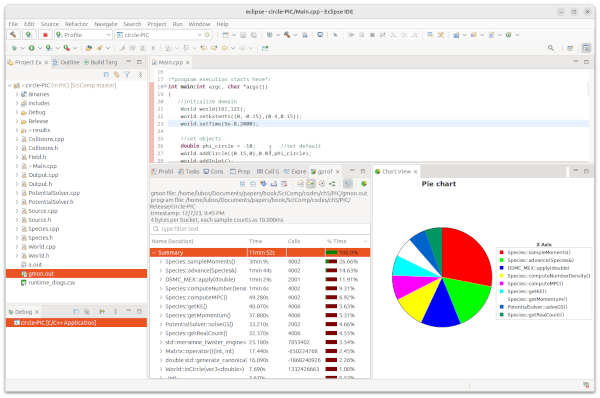Click the blue DSMC_MEX::apply legend swatch
Image resolution: width=600 pixels, height=398 pixels.
(501, 268)
